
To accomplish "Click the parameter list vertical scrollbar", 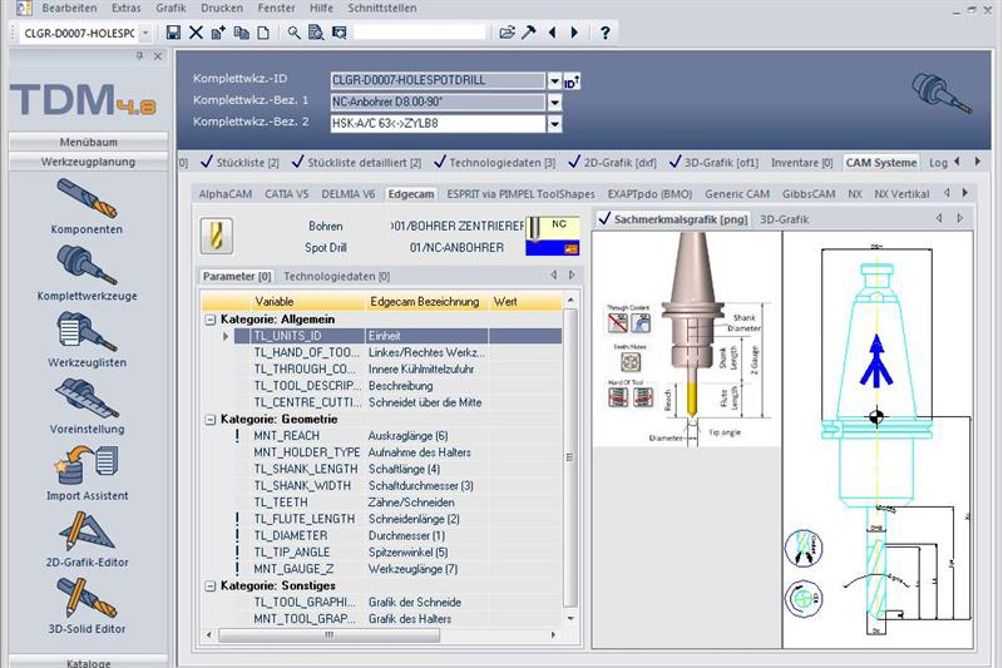I will (570, 459).
